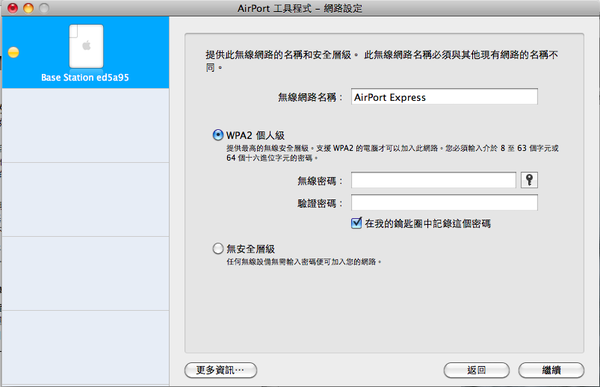
Task: Toggle the 在我的鑰匙圈中記錄這個密碼 checkbox
Action: (356, 223)
